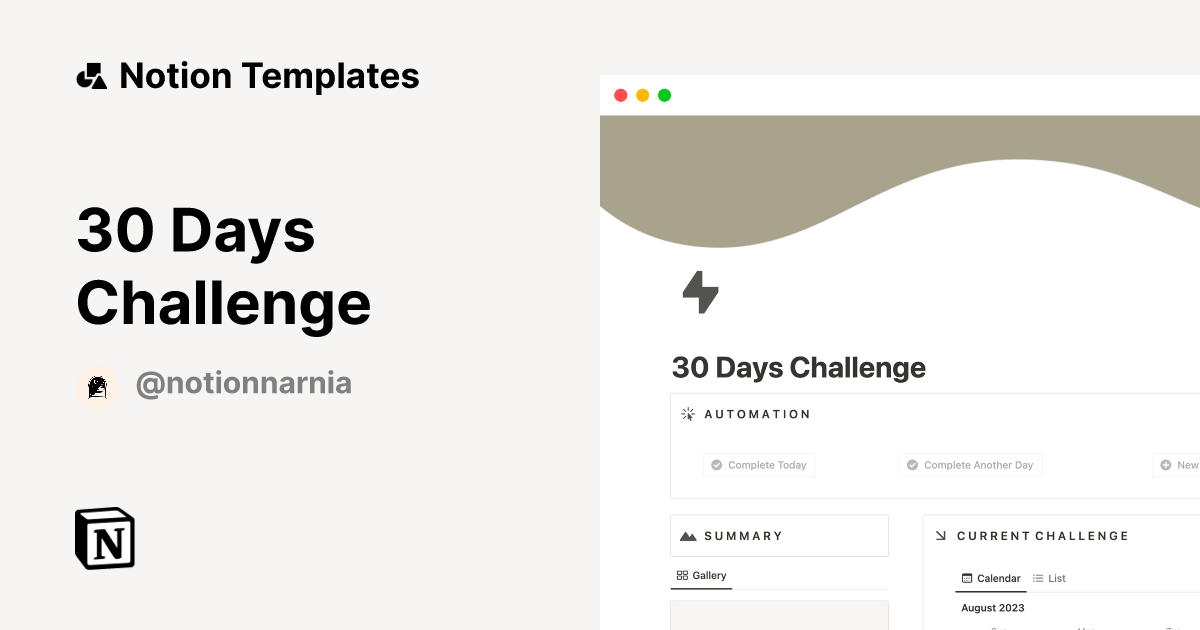Click the list icon beside List view
The image size is (1200, 630).
point(1038,578)
